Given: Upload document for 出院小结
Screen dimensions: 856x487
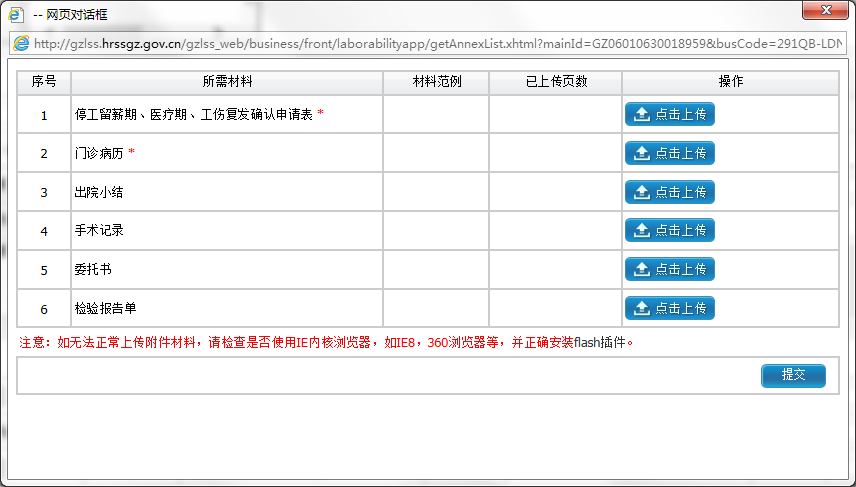Looking at the screenshot, I should pyautogui.click(x=669, y=192).
